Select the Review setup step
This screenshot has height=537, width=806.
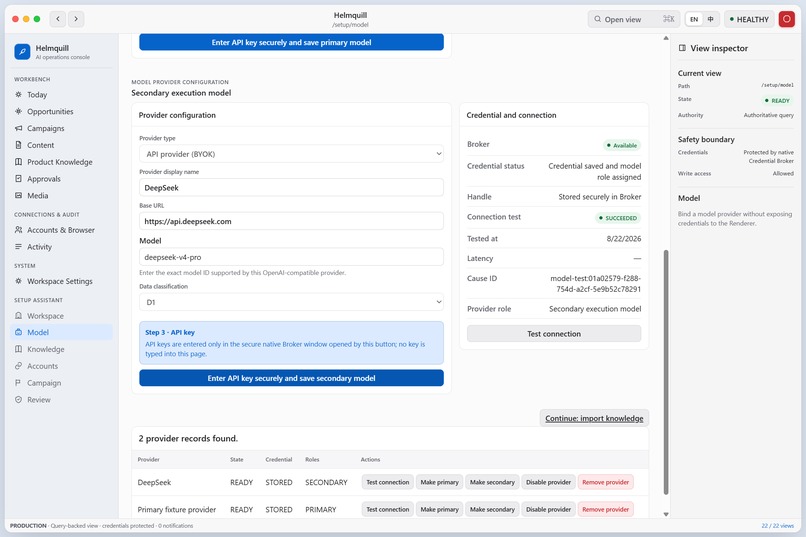[62, 400]
